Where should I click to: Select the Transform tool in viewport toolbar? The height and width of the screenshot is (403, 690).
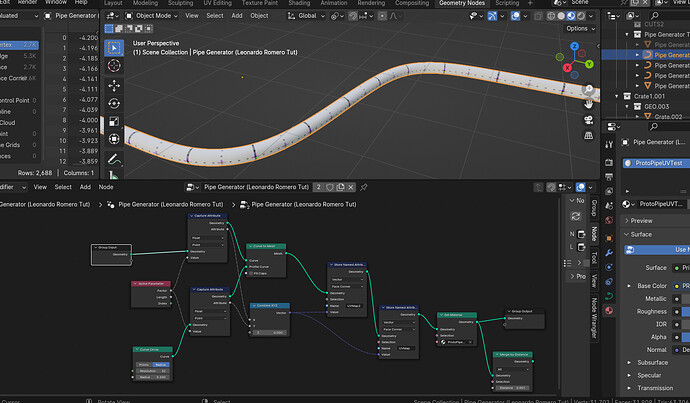pyautogui.click(x=114, y=139)
